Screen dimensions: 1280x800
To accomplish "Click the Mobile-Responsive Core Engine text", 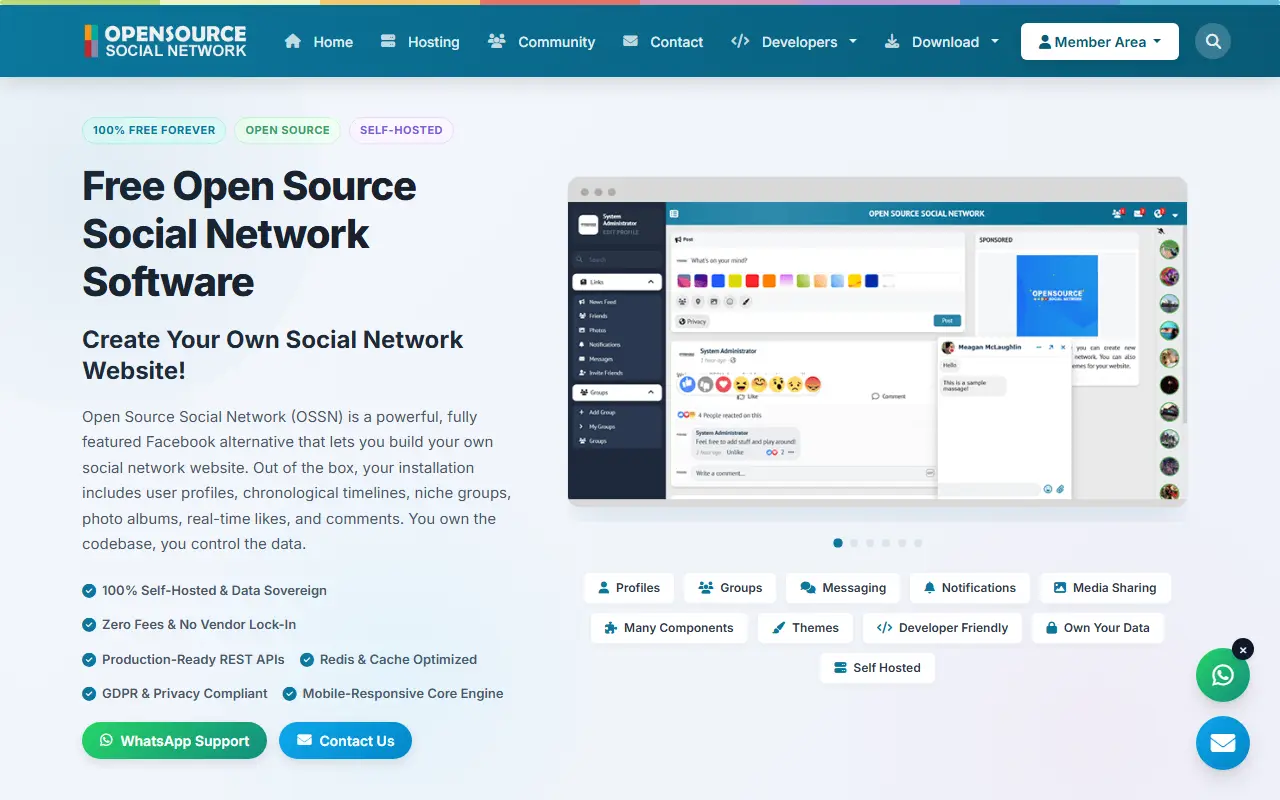I will [x=403, y=694].
